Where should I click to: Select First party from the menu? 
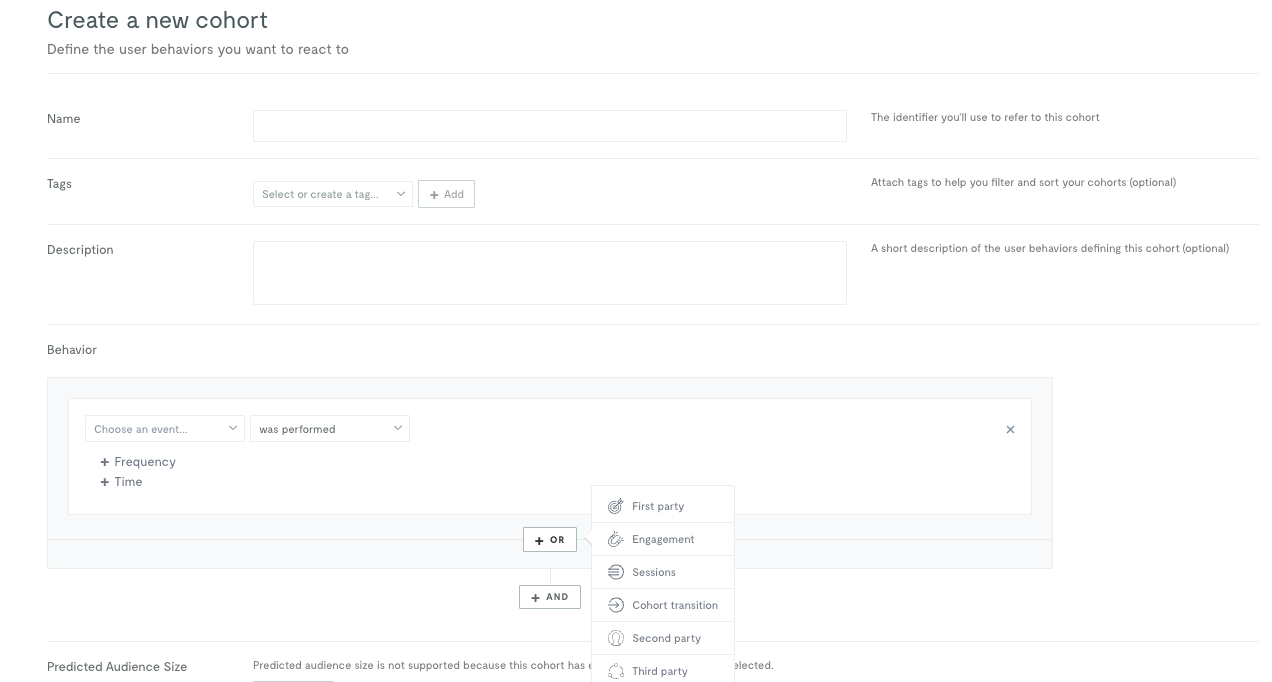(x=663, y=506)
